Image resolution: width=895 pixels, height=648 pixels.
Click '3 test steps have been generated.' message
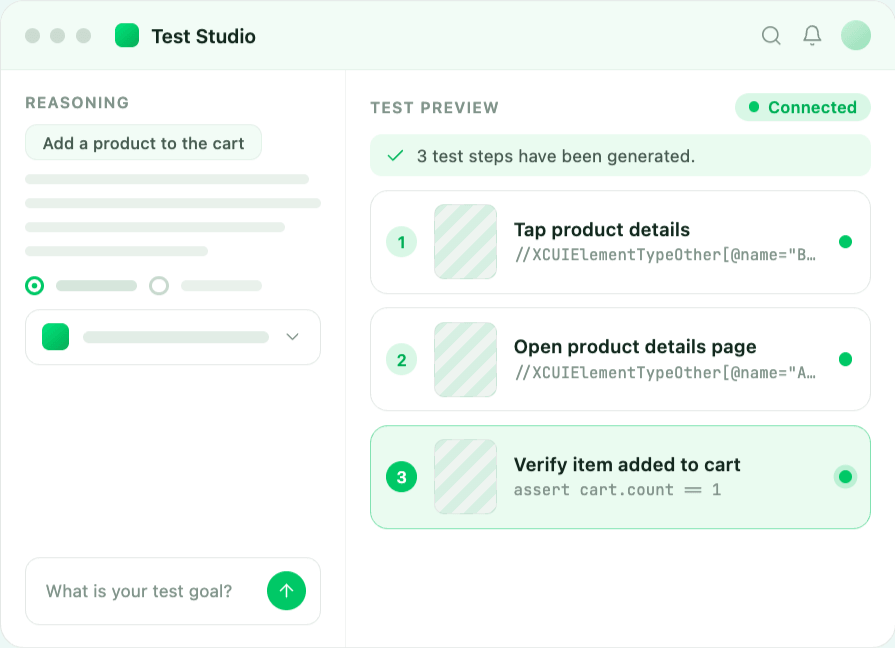coord(556,156)
